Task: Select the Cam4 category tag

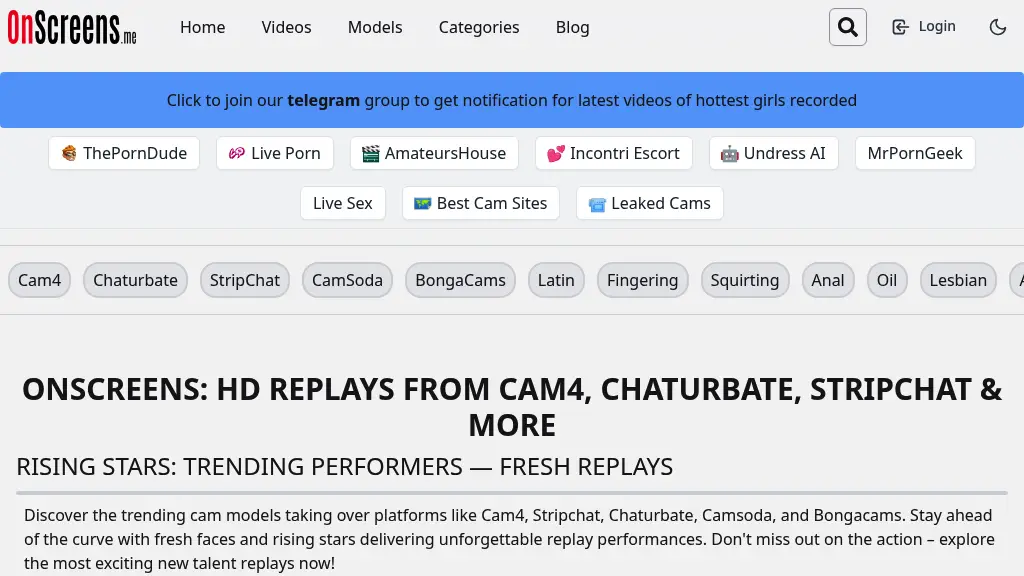Action: point(40,280)
